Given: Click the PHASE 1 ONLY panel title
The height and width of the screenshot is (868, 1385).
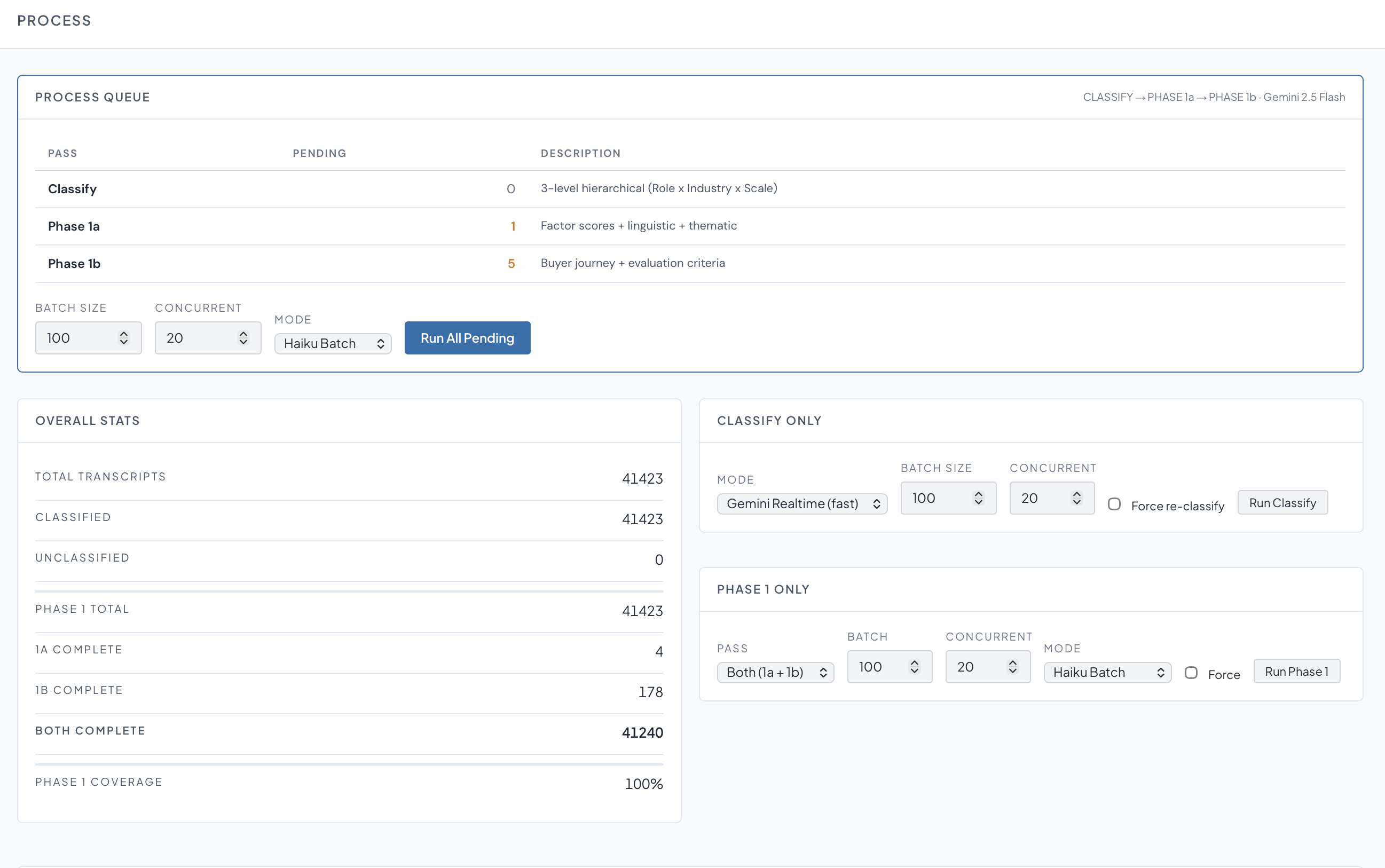Looking at the screenshot, I should point(763,589).
